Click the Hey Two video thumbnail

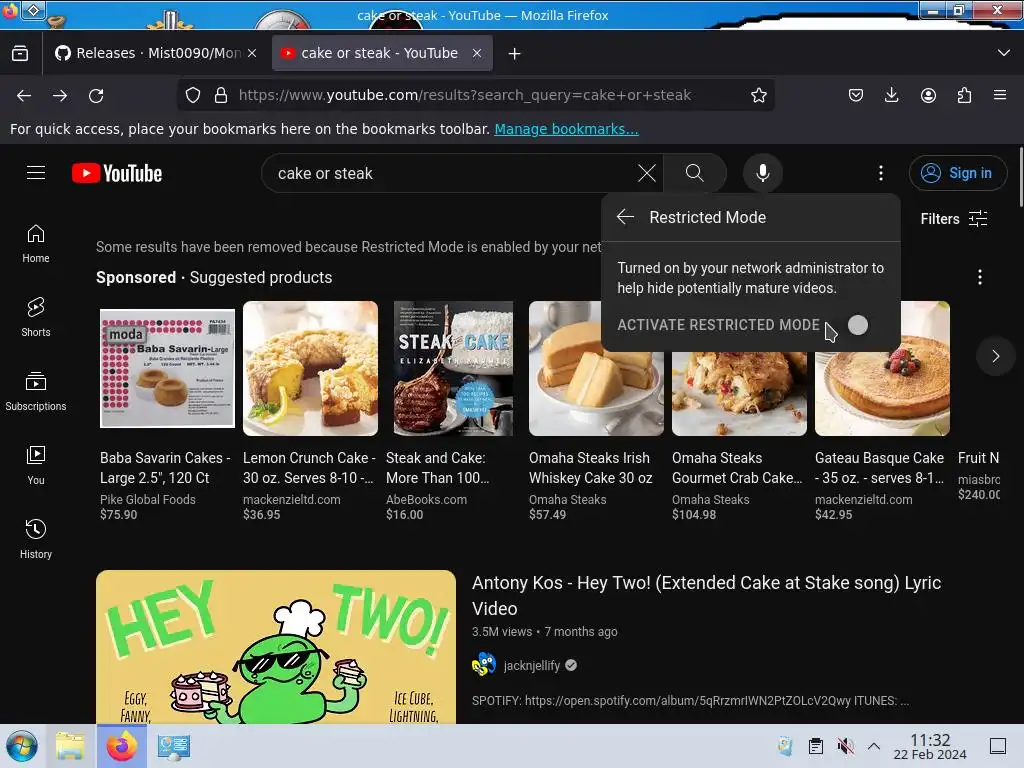pos(276,647)
